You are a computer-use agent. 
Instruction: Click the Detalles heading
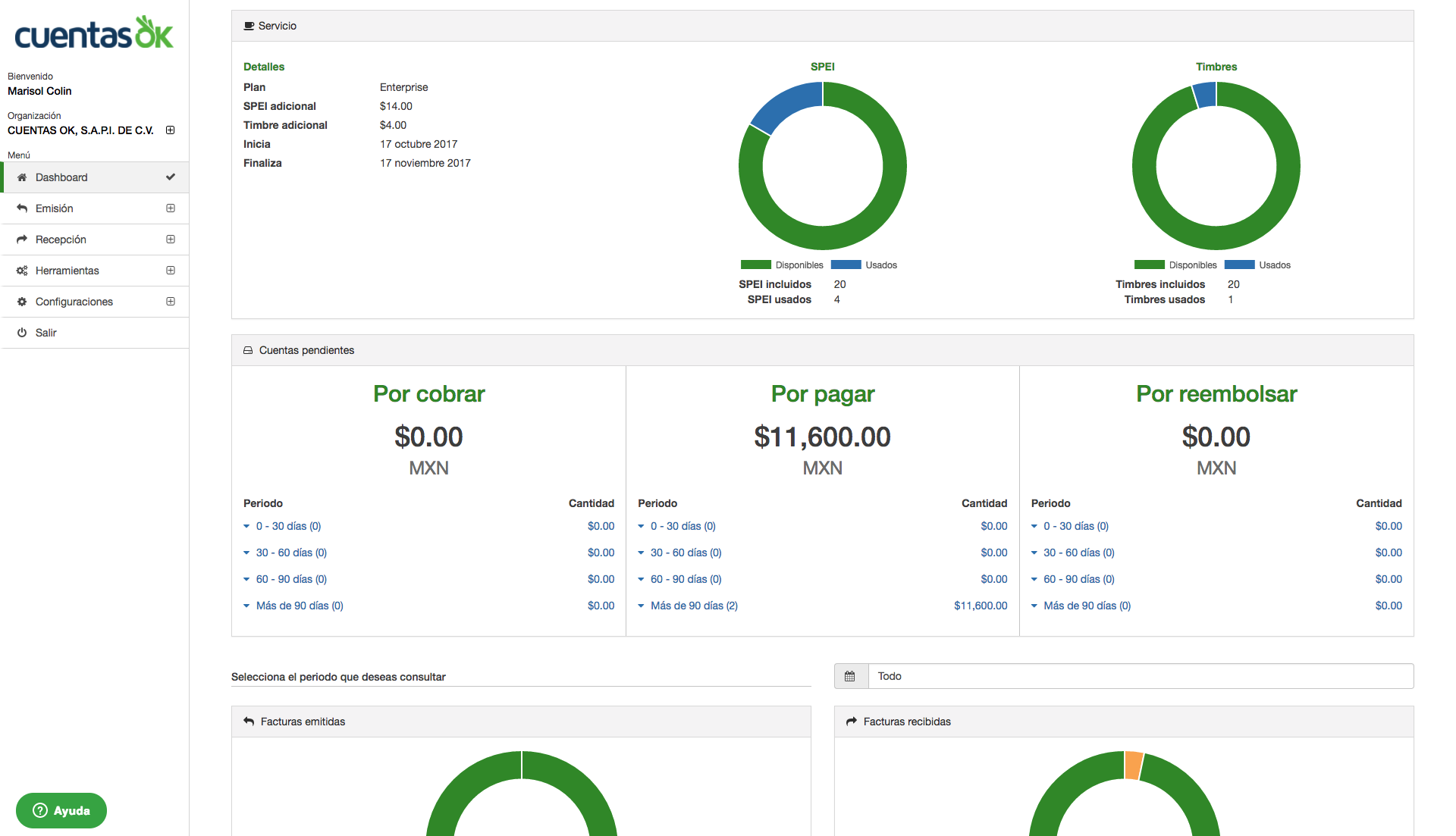264,67
